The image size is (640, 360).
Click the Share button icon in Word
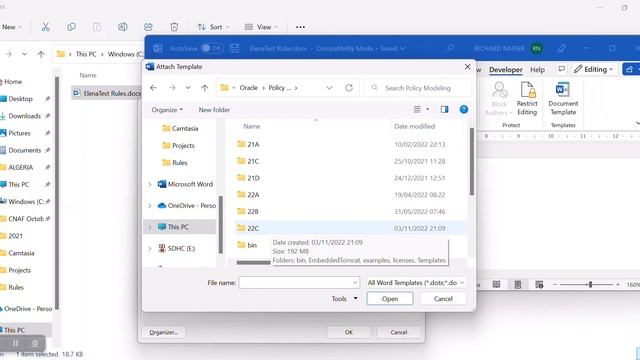[630, 69]
